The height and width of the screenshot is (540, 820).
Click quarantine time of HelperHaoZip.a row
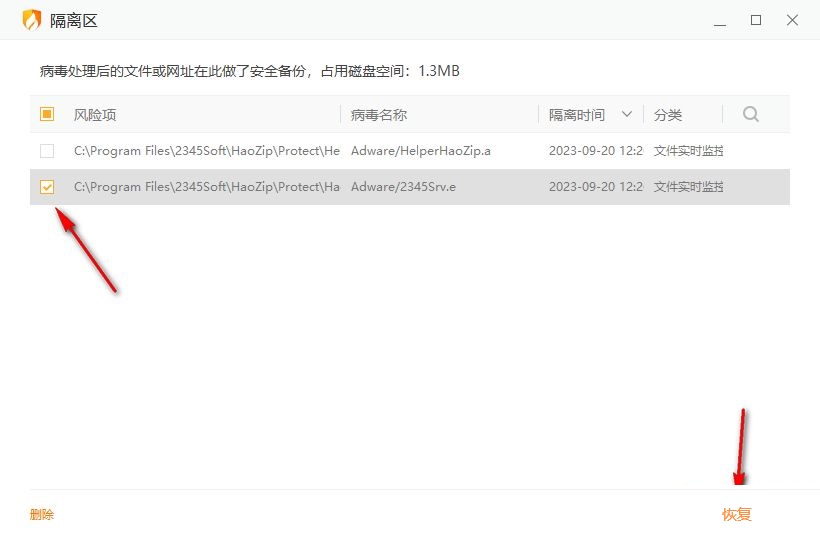point(596,151)
